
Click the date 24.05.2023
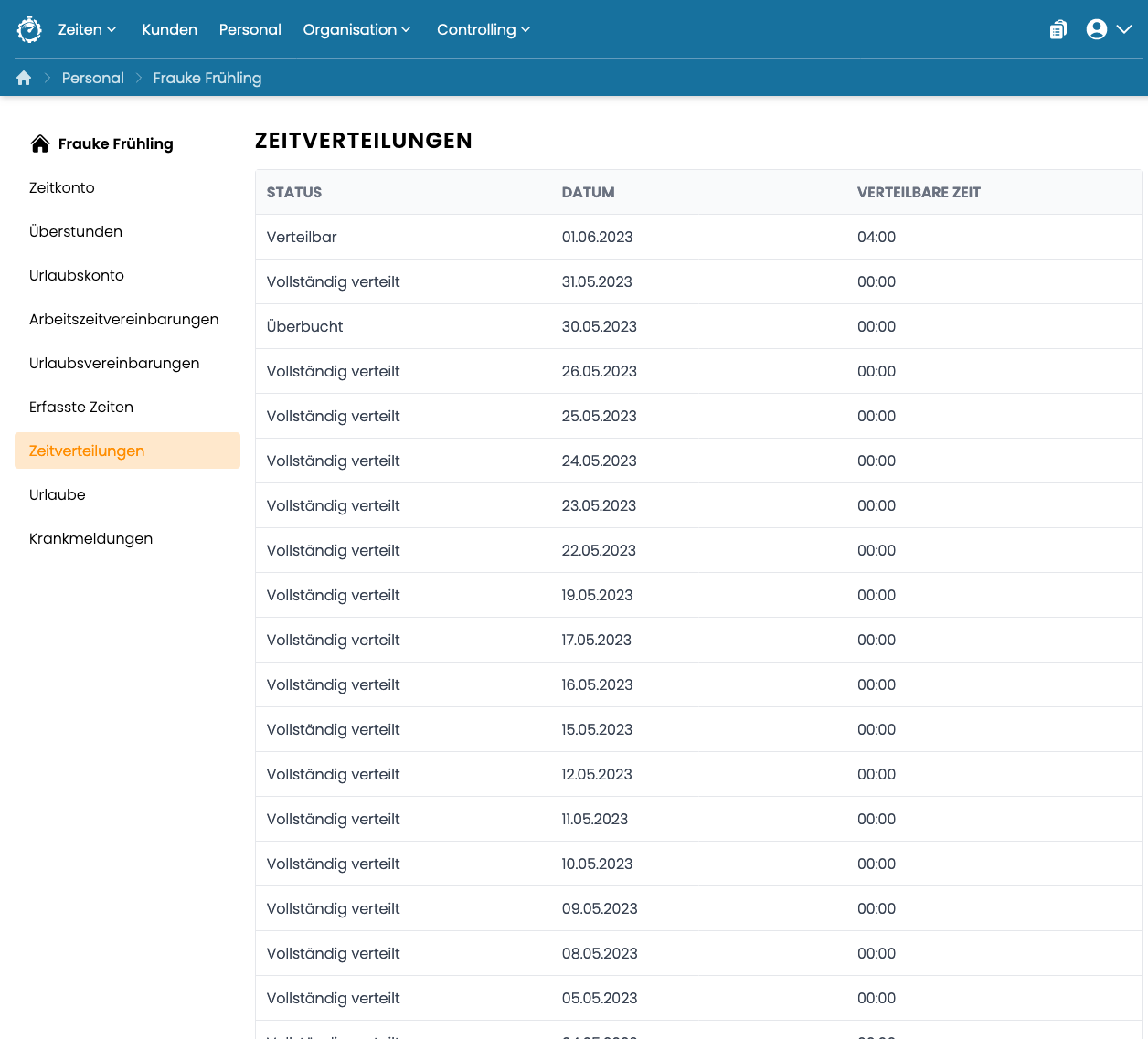pos(600,461)
